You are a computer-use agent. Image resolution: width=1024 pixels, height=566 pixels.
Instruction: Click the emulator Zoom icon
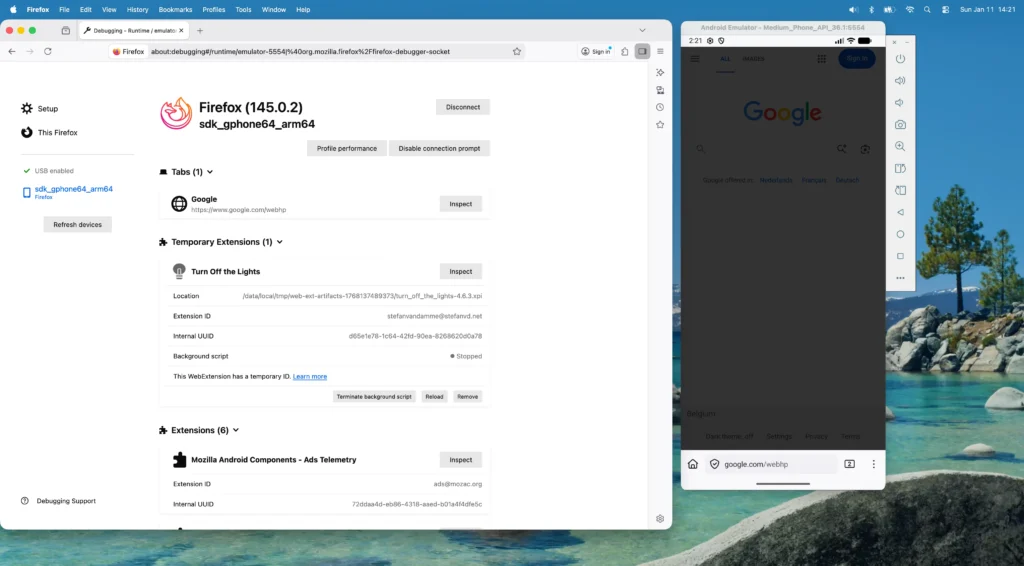[x=901, y=146]
